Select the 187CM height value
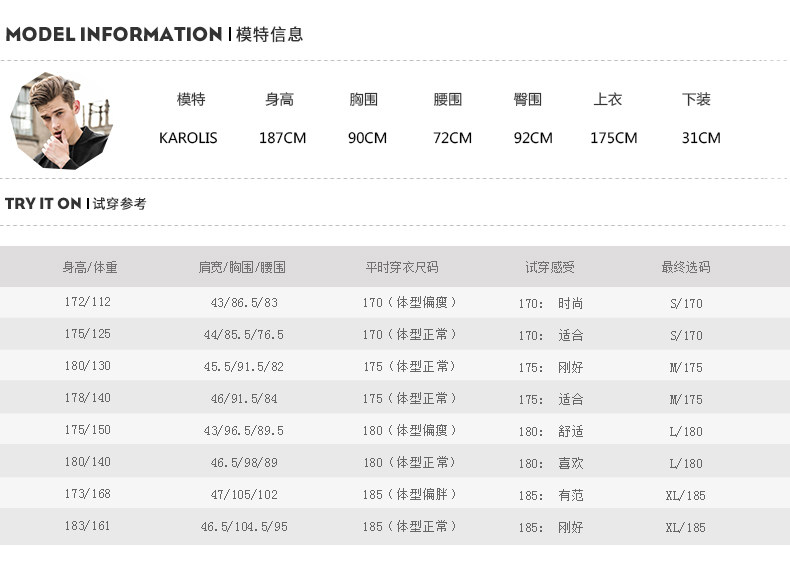 (282, 138)
